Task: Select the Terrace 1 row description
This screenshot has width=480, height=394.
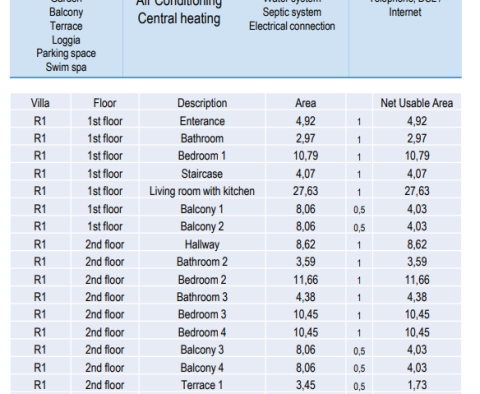Action: click(202, 385)
